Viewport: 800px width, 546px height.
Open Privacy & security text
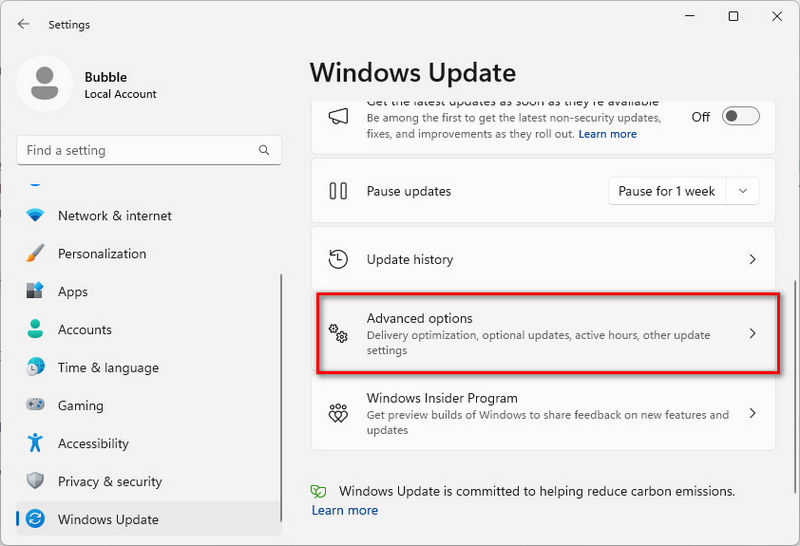pyautogui.click(x=110, y=481)
